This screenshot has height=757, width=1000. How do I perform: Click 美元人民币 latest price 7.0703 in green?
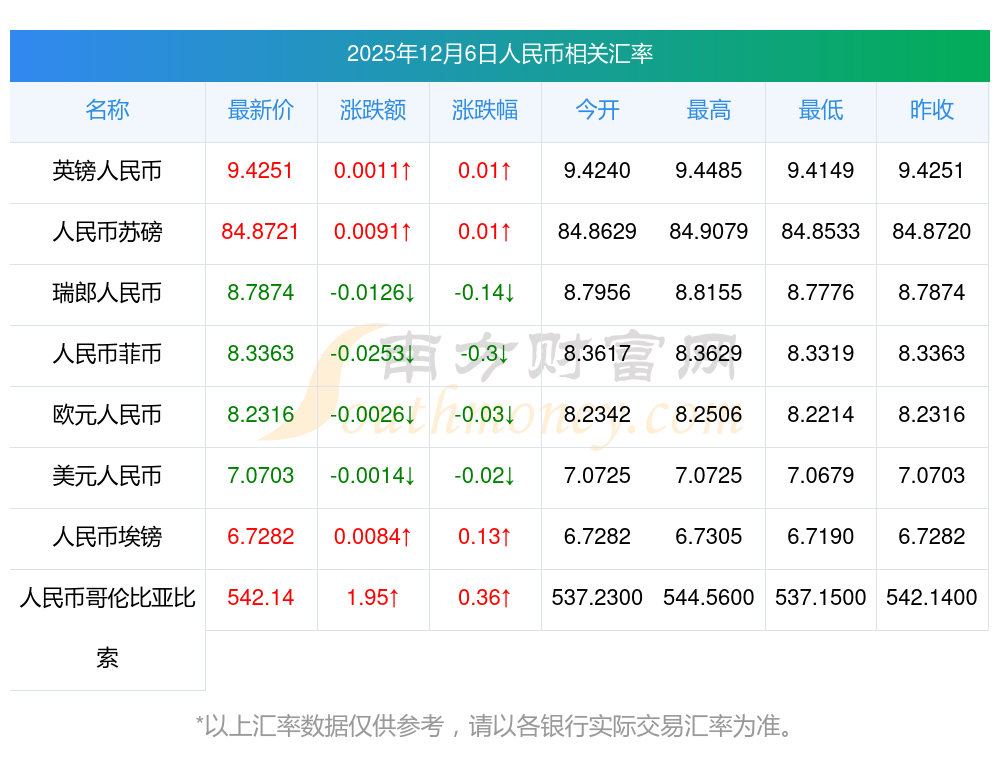[260, 476]
